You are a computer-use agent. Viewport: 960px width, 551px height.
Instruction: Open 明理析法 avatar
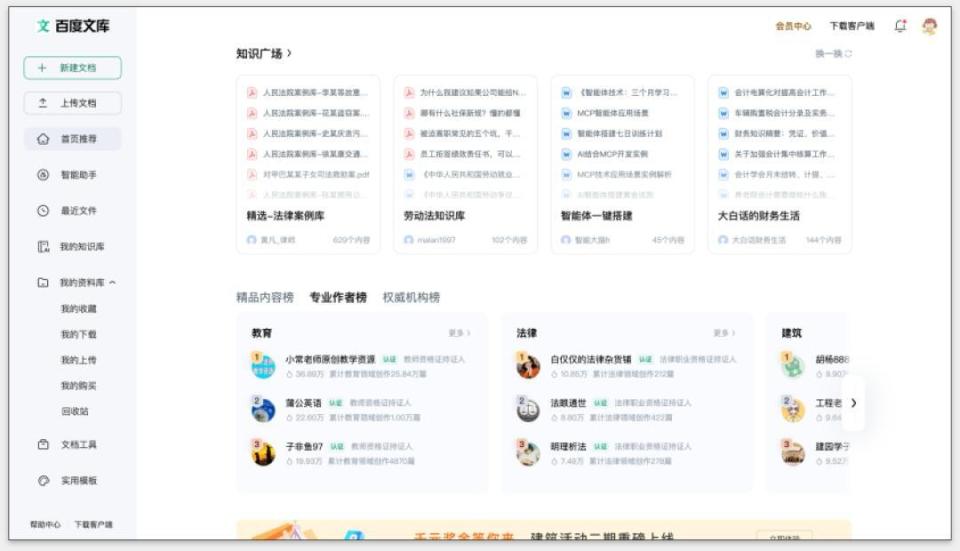(528, 453)
